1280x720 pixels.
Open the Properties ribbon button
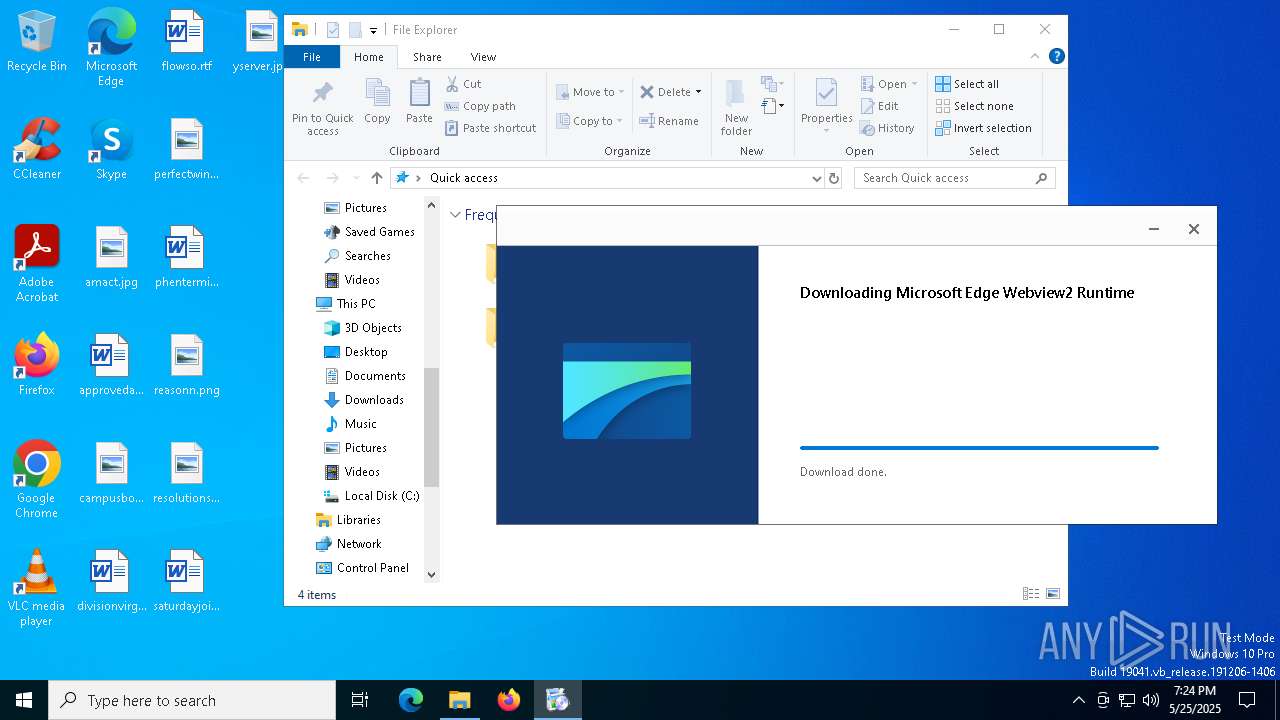826,106
